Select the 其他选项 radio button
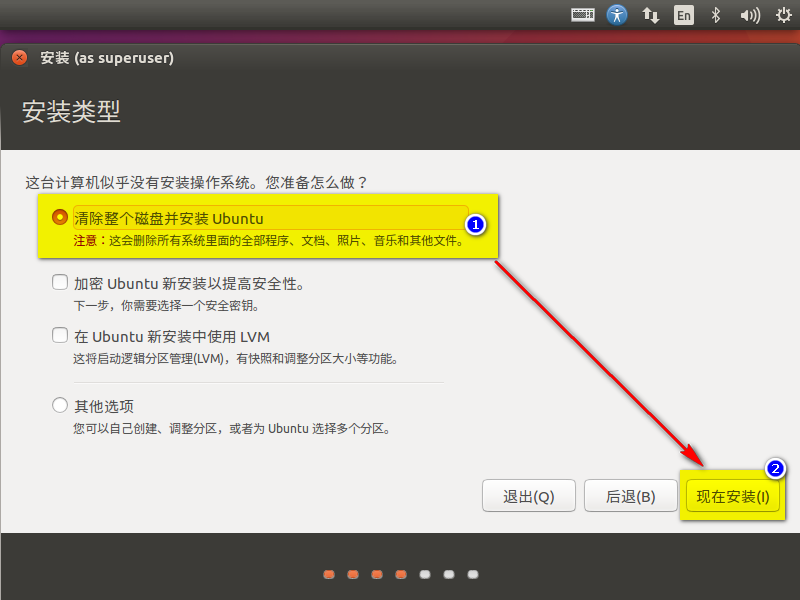Viewport: 800px width, 600px height. 59,404
